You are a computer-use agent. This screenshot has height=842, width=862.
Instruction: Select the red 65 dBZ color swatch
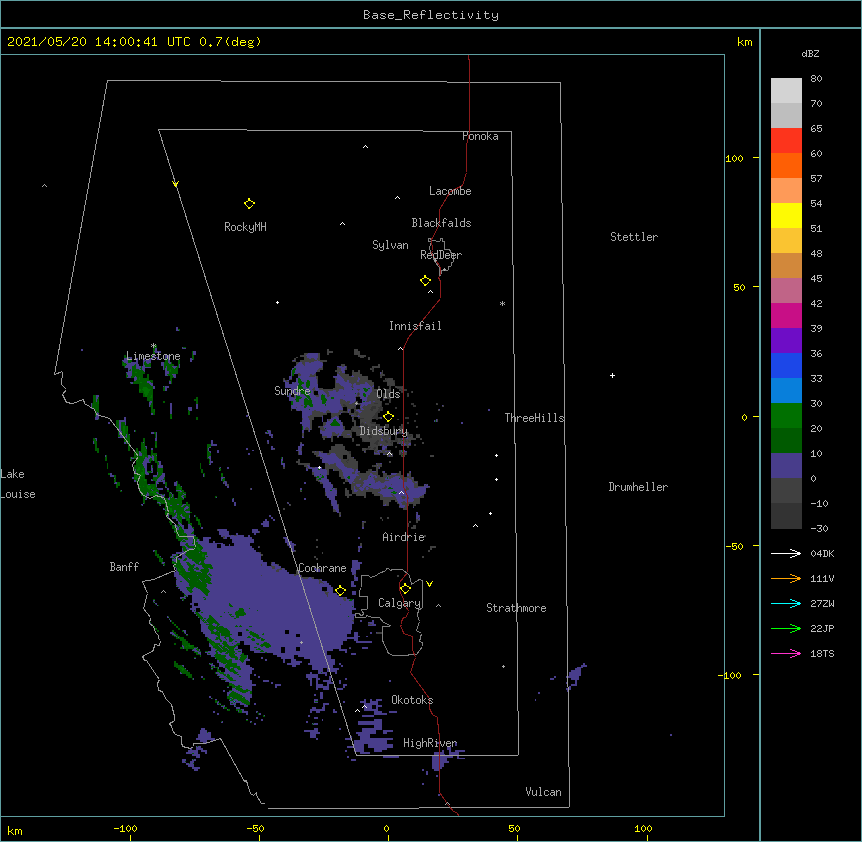tap(786, 140)
